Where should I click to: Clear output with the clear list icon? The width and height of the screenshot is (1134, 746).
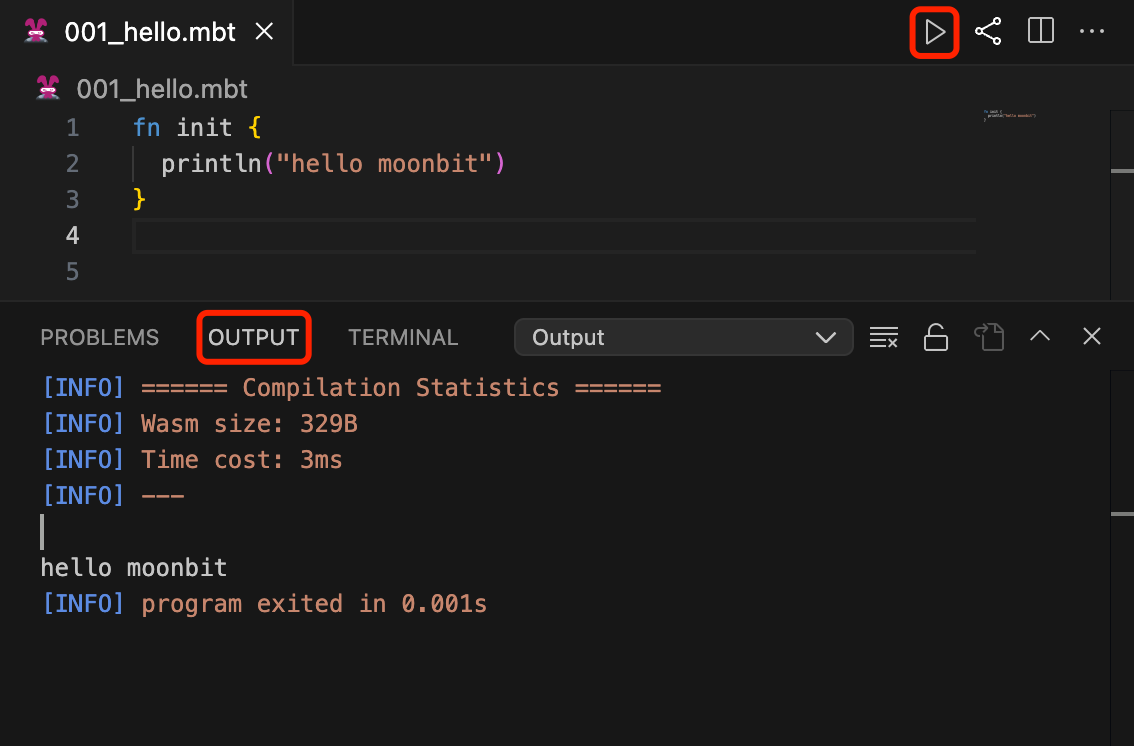click(x=883, y=337)
